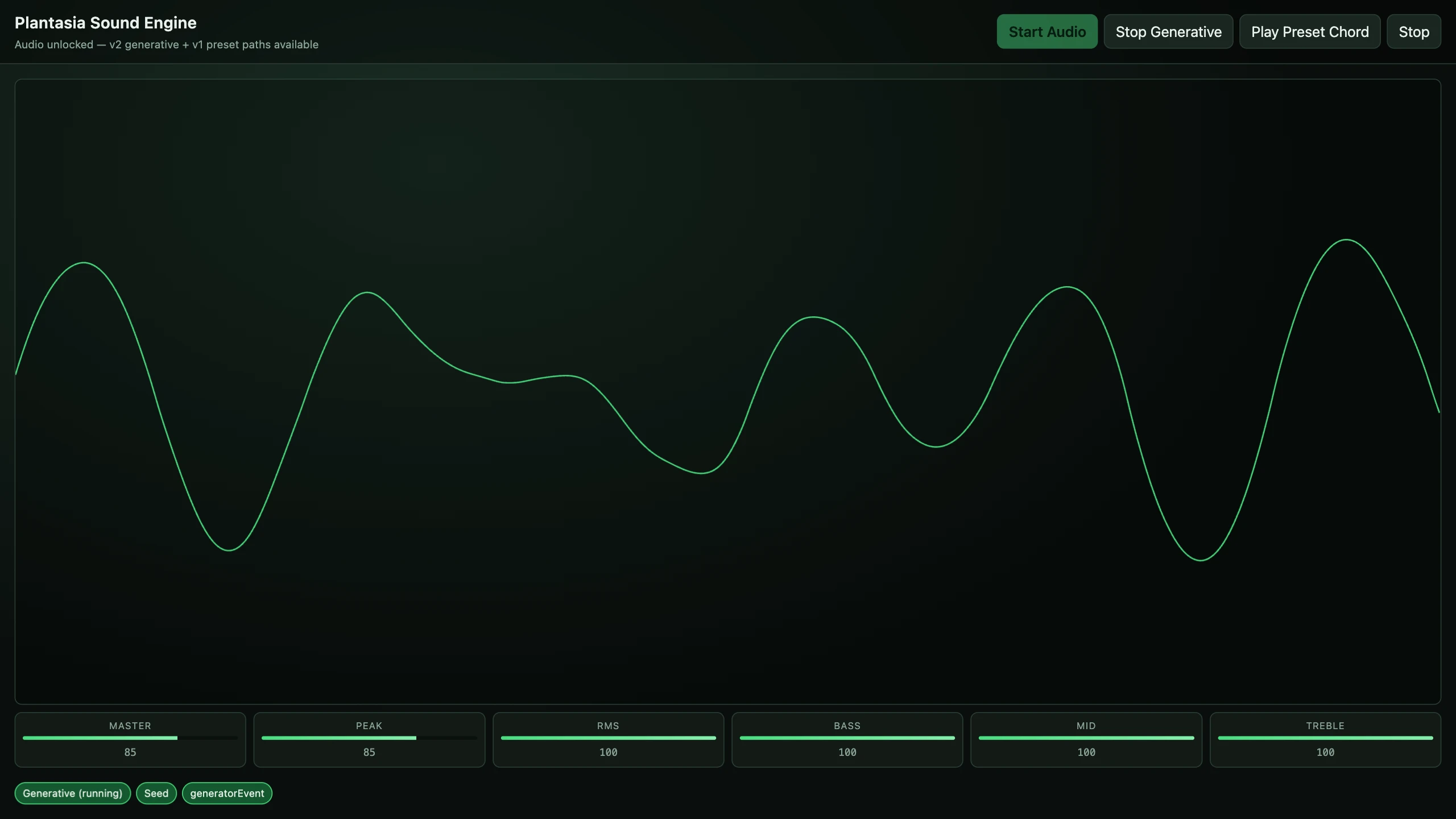Image resolution: width=1456 pixels, height=819 pixels.
Task: Click the RMS label
Action: pos(608,726)
